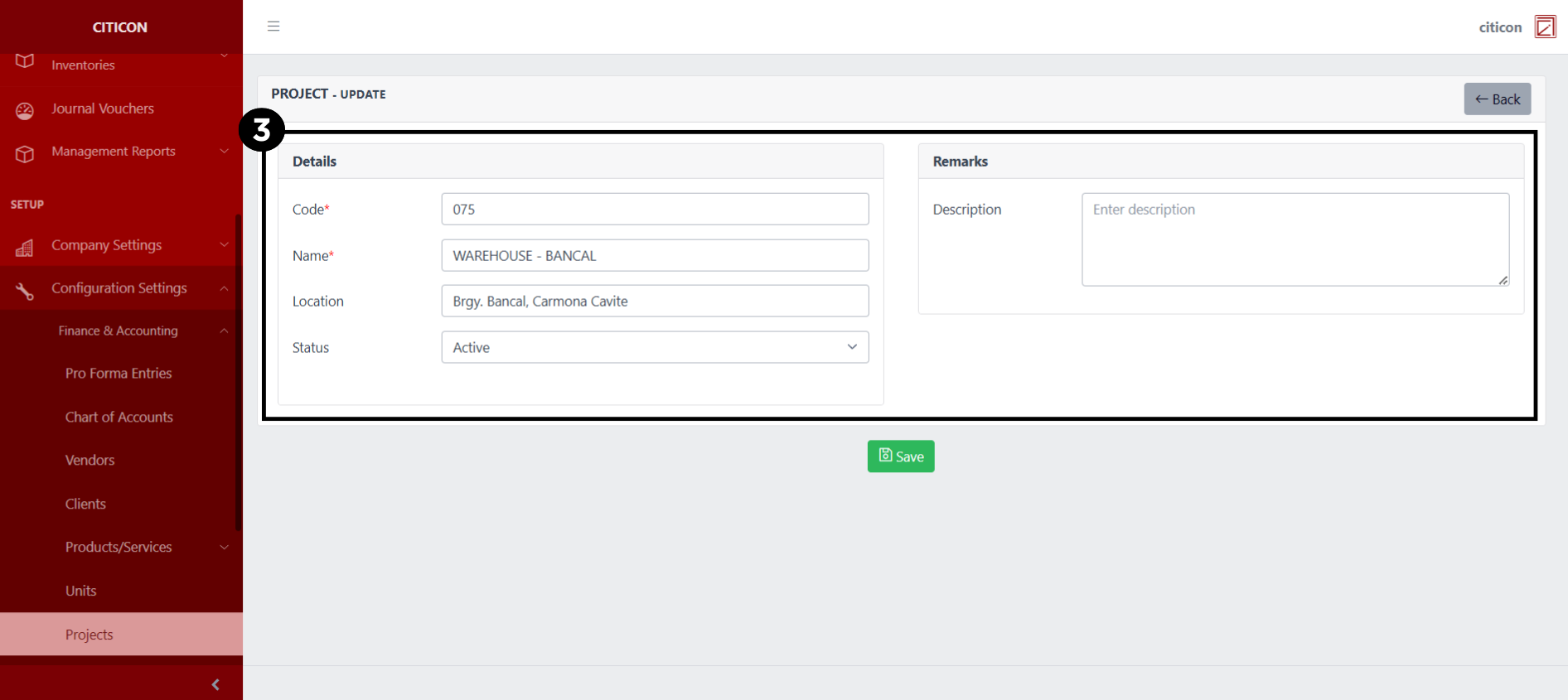Click the citicon user avatar icon
The image size is (1568, 700).
[x=1545, y=27]
